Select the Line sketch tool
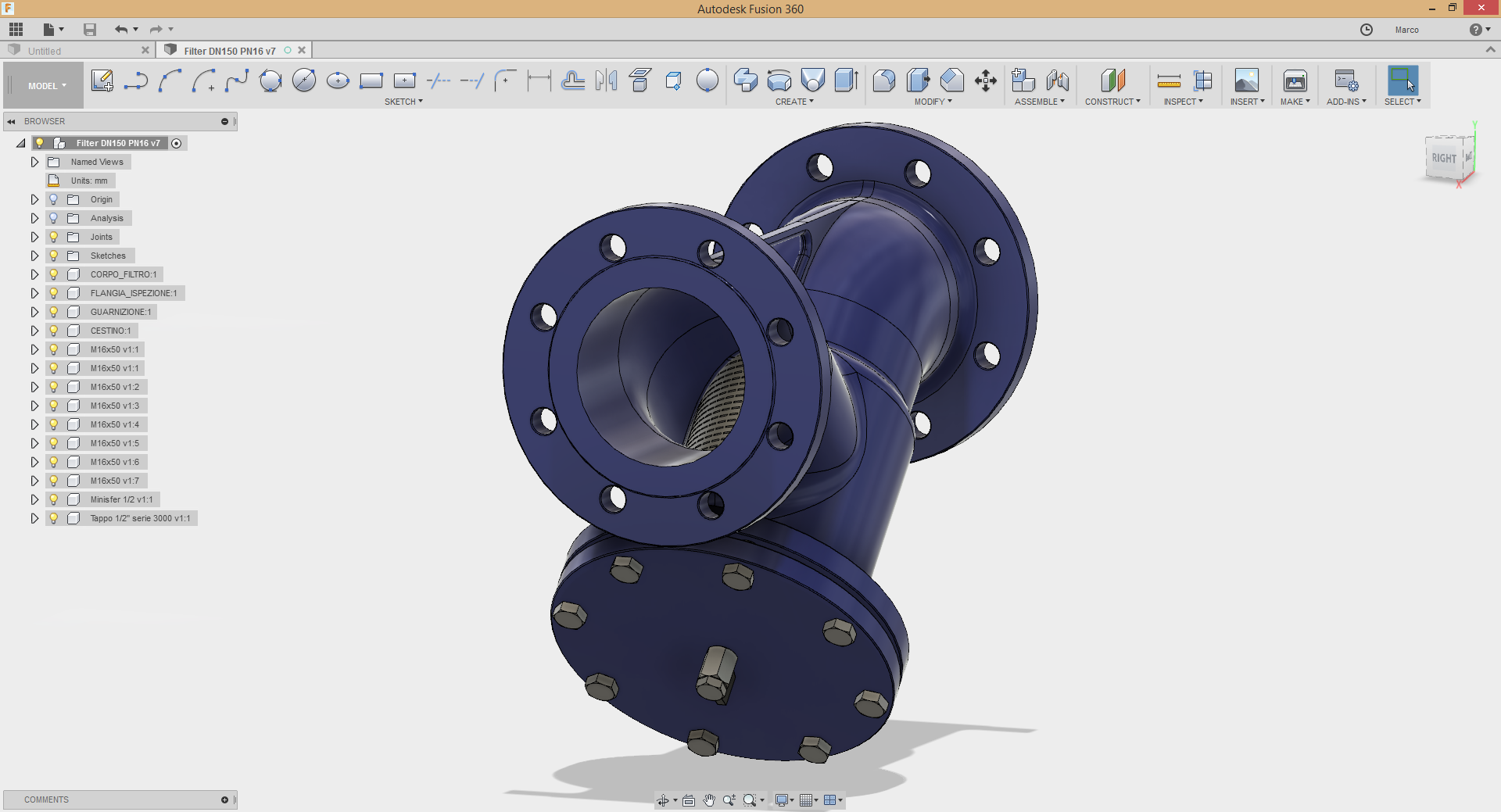Screen dimensions: 1501x812 [x=136, y=80]
